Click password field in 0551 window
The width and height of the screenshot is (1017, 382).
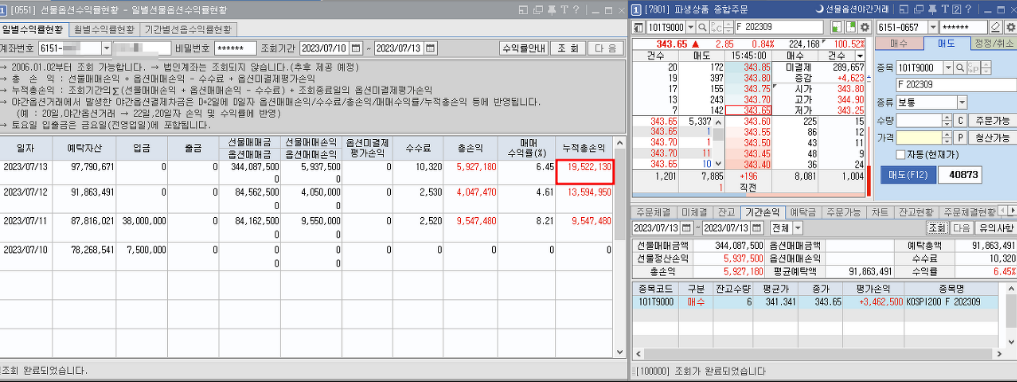[235, 49]
